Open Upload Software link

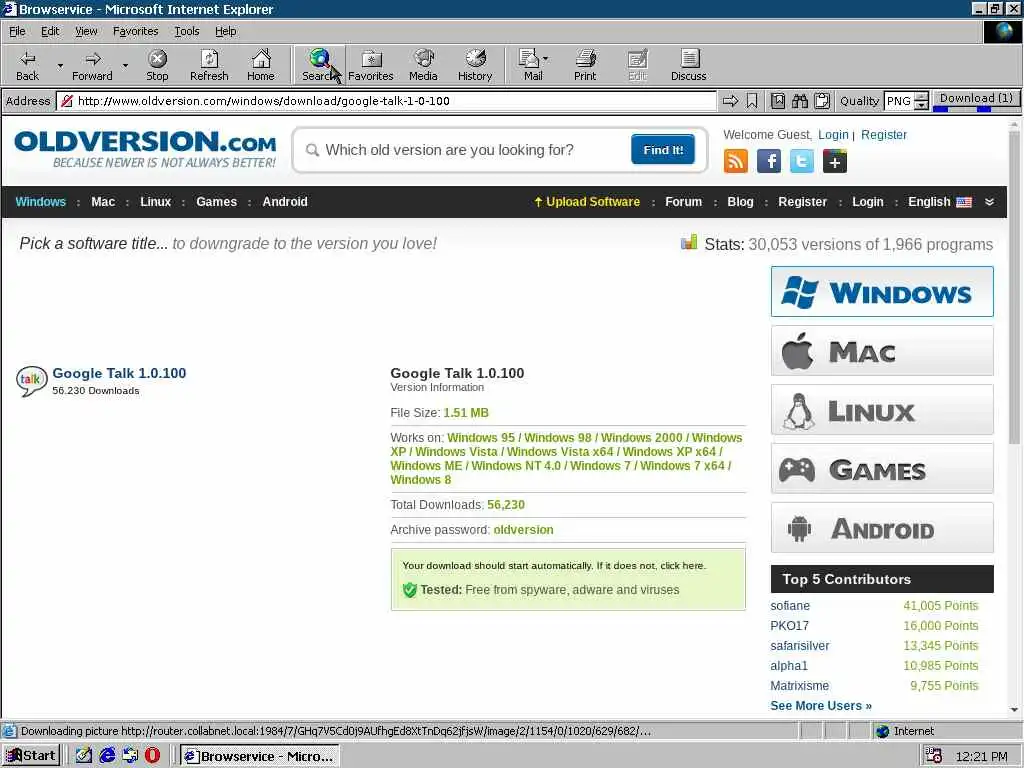pyautogui.click(x=587, y=202)
